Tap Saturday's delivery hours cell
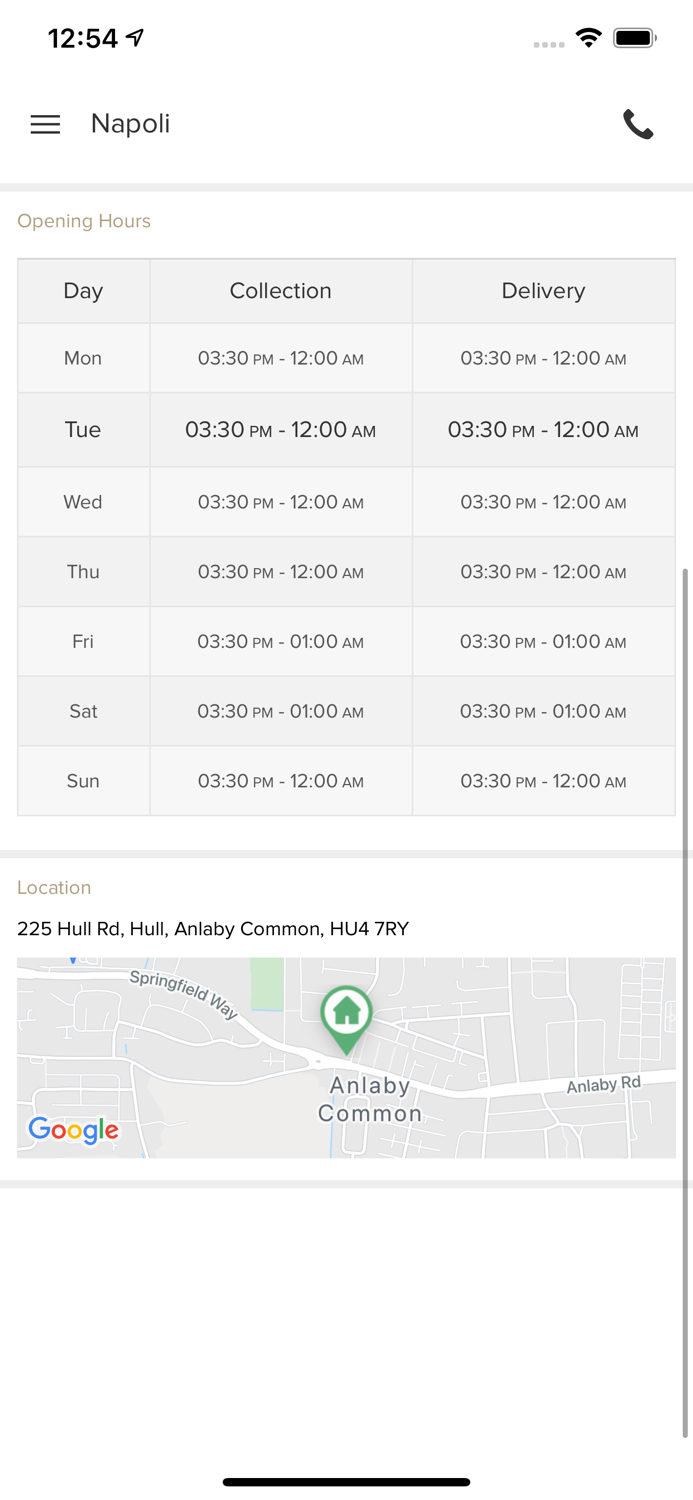Screen dimensions: 693x1500 tap(543, 712)
